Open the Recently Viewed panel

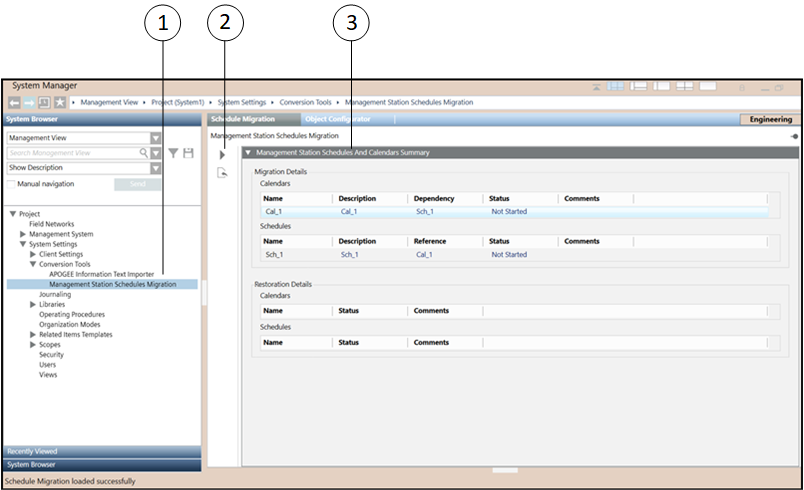(102, 451)
